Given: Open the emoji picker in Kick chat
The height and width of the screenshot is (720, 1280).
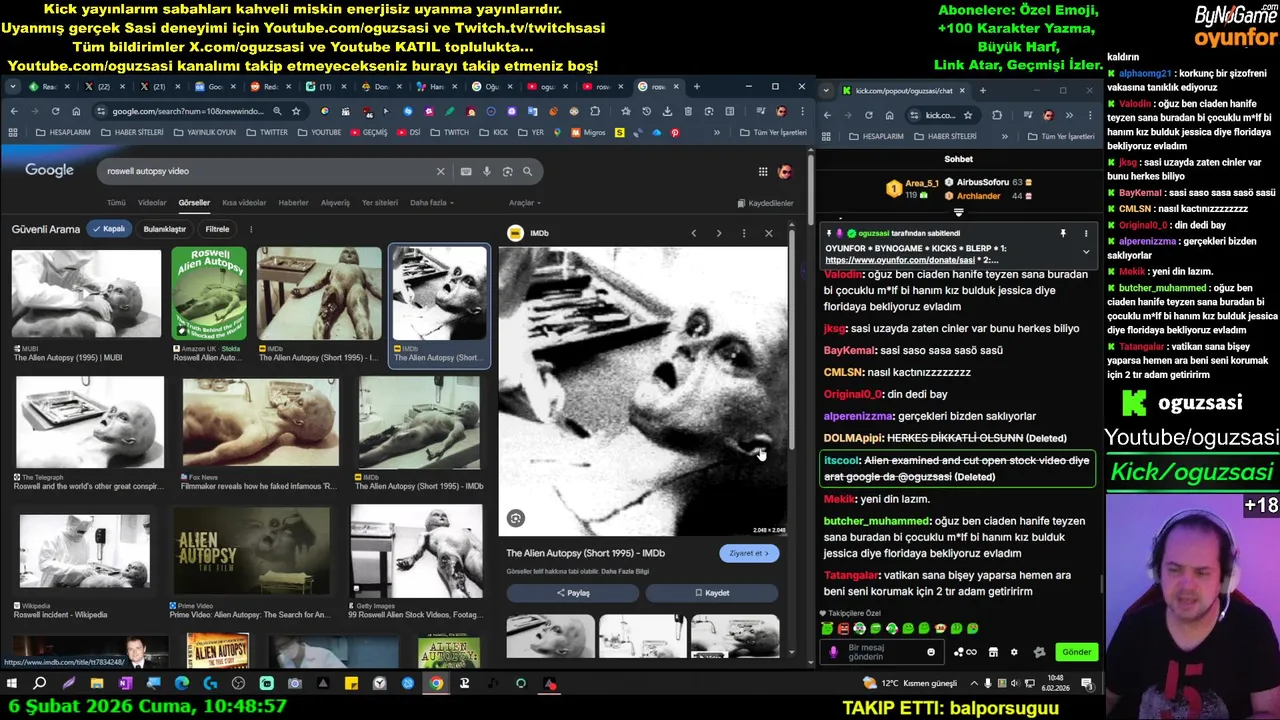Looking at the screenshot, I should pyautogui.click(x=931, y=652).
